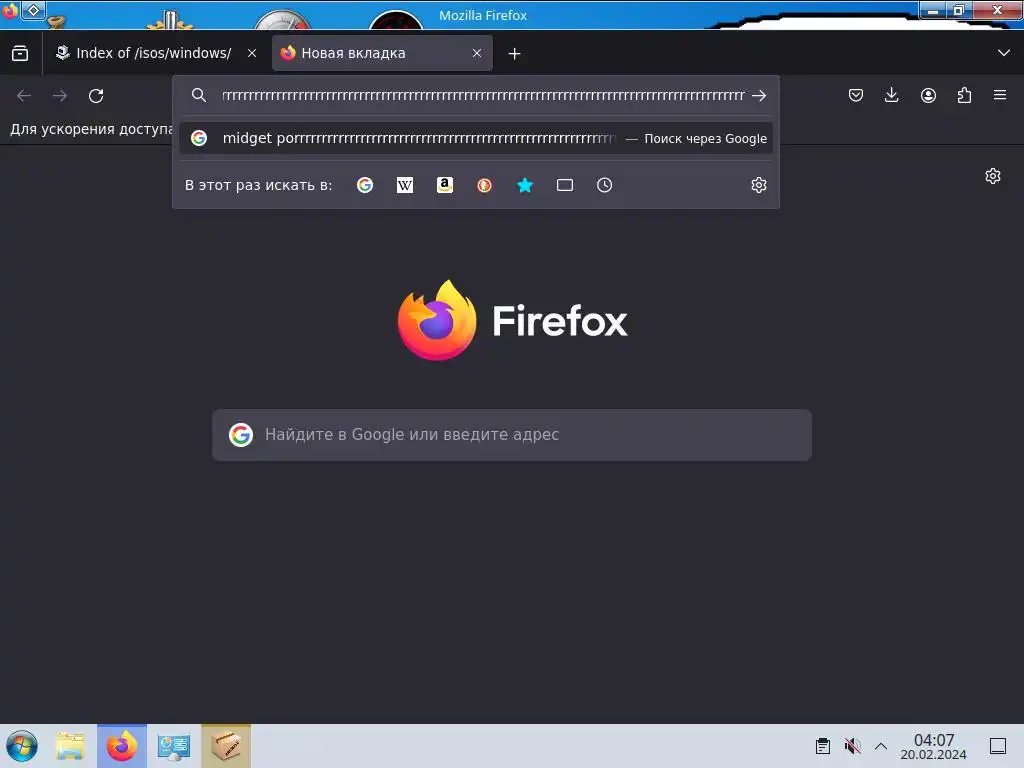Expand hidden system tray icons

point(881,746)
